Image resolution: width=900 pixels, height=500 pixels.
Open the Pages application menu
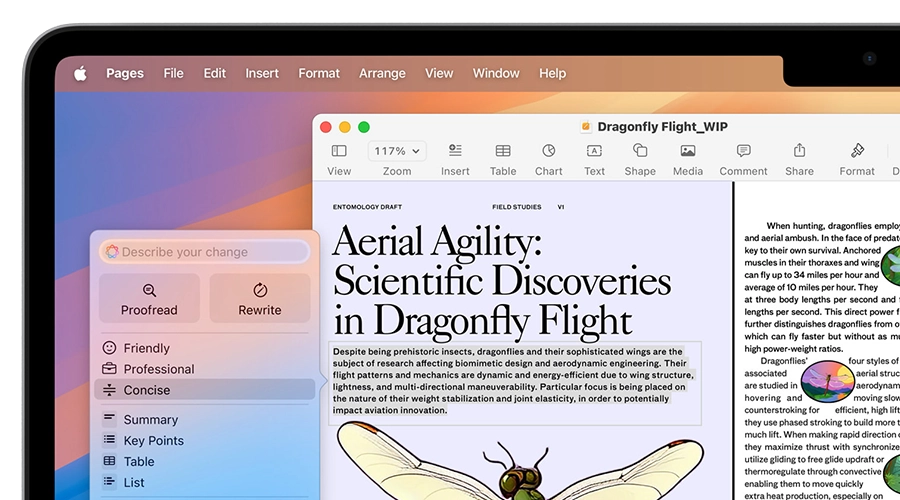(x=125, y=73)
